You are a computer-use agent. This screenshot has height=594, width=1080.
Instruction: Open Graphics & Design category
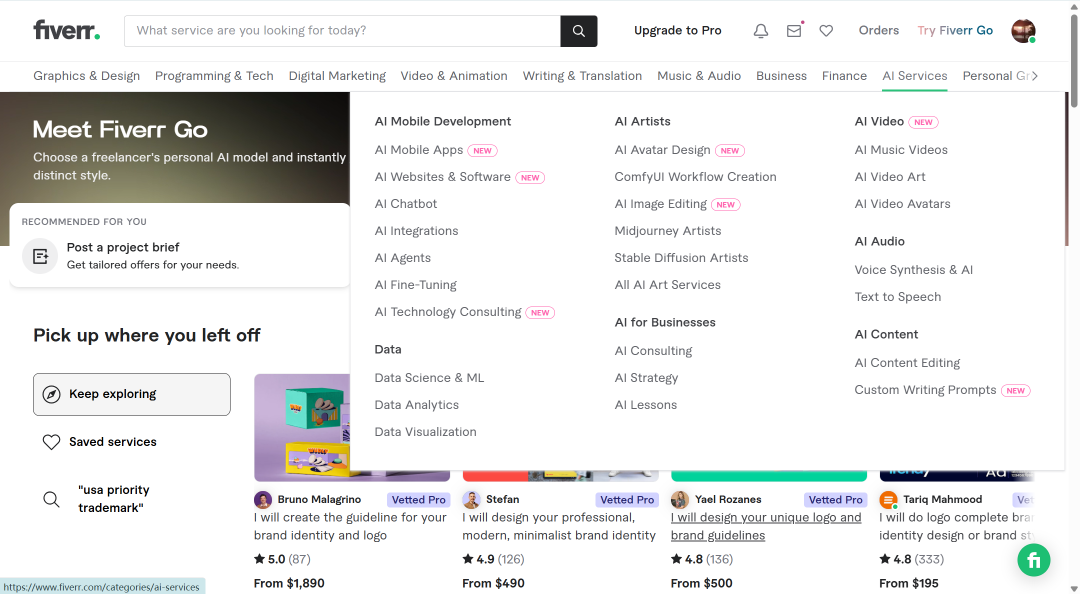[87, 76]
